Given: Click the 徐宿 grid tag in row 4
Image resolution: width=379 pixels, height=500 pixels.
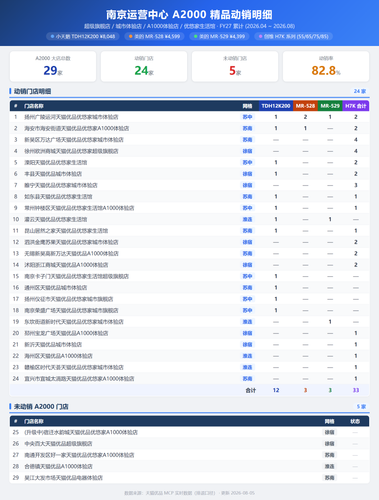Looking at the screenshot, I should pos(247,151).
